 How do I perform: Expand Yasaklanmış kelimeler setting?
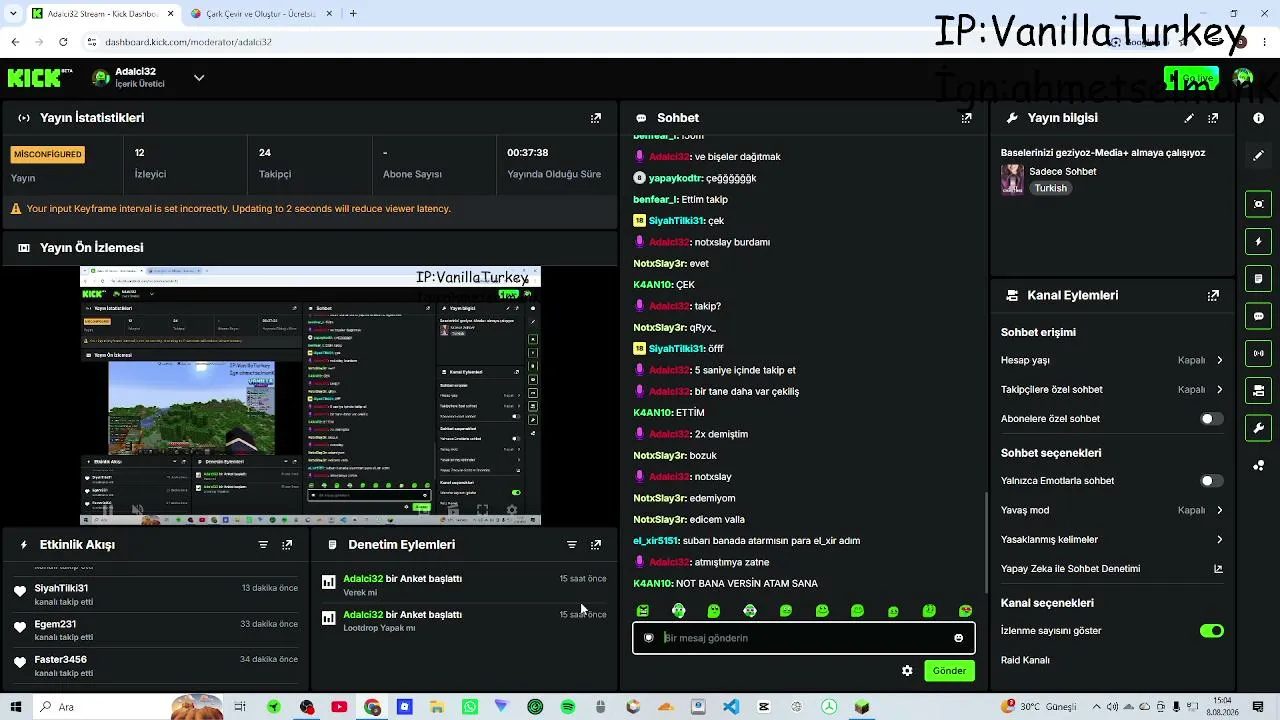click(1112, 540)
